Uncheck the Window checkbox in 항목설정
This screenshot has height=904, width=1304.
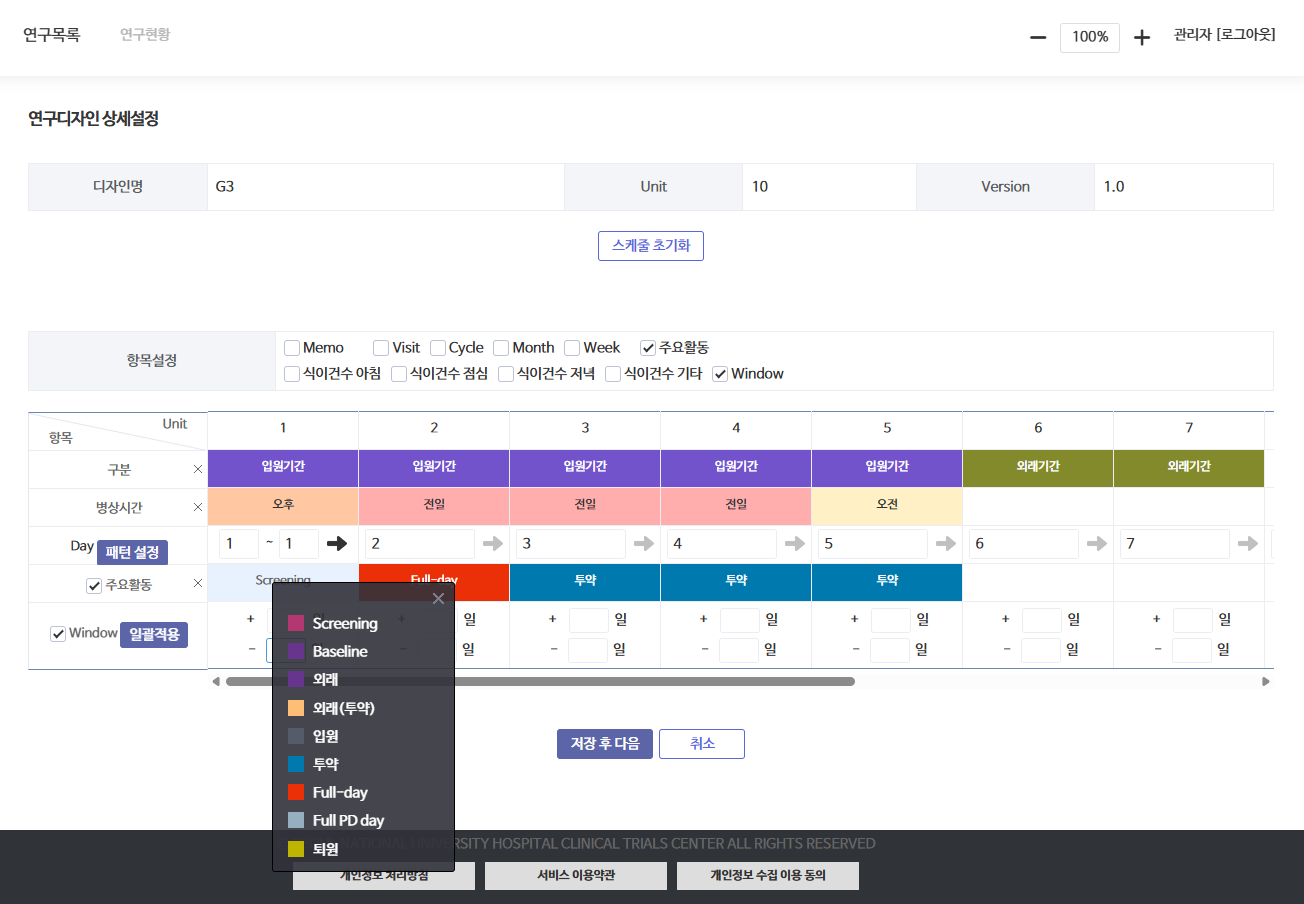[x=720, y=374]
